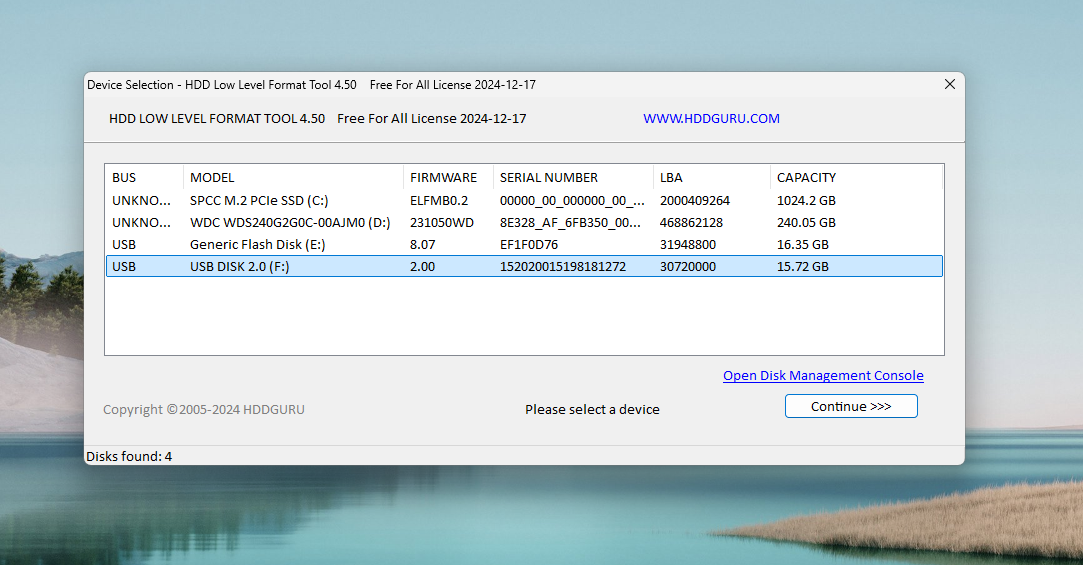Sort by the MODEL column header
The image size is (1083, 565).
click(x=293, y=178)
